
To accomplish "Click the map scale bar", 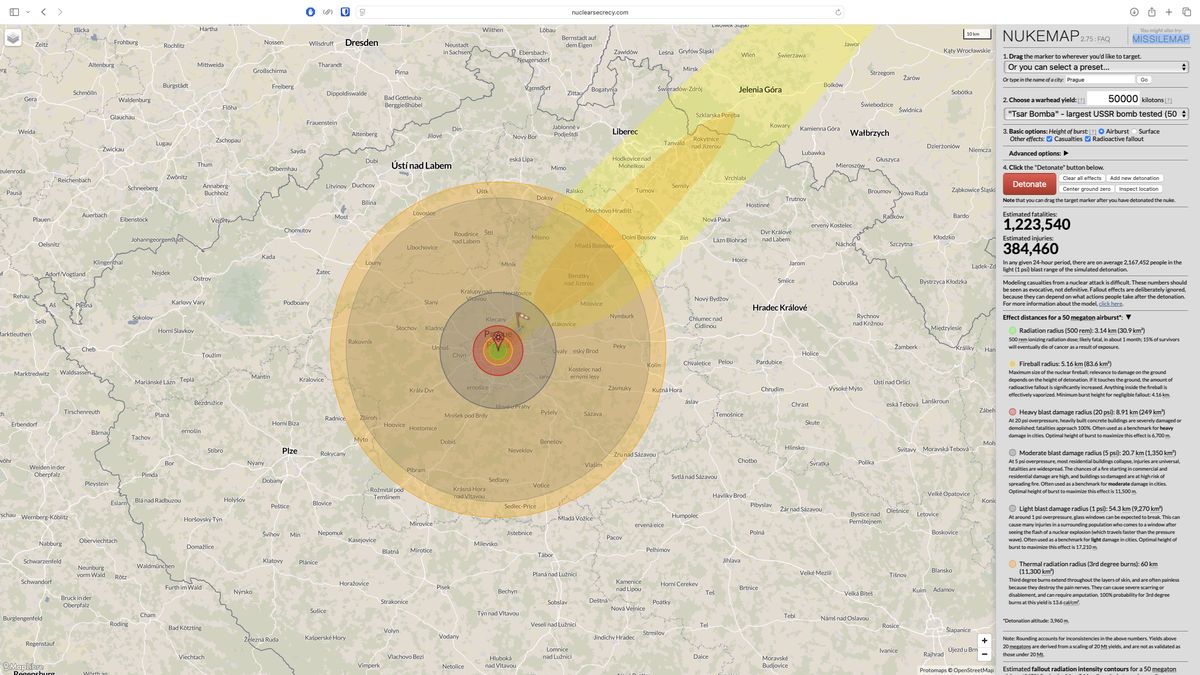I will 976,35.
